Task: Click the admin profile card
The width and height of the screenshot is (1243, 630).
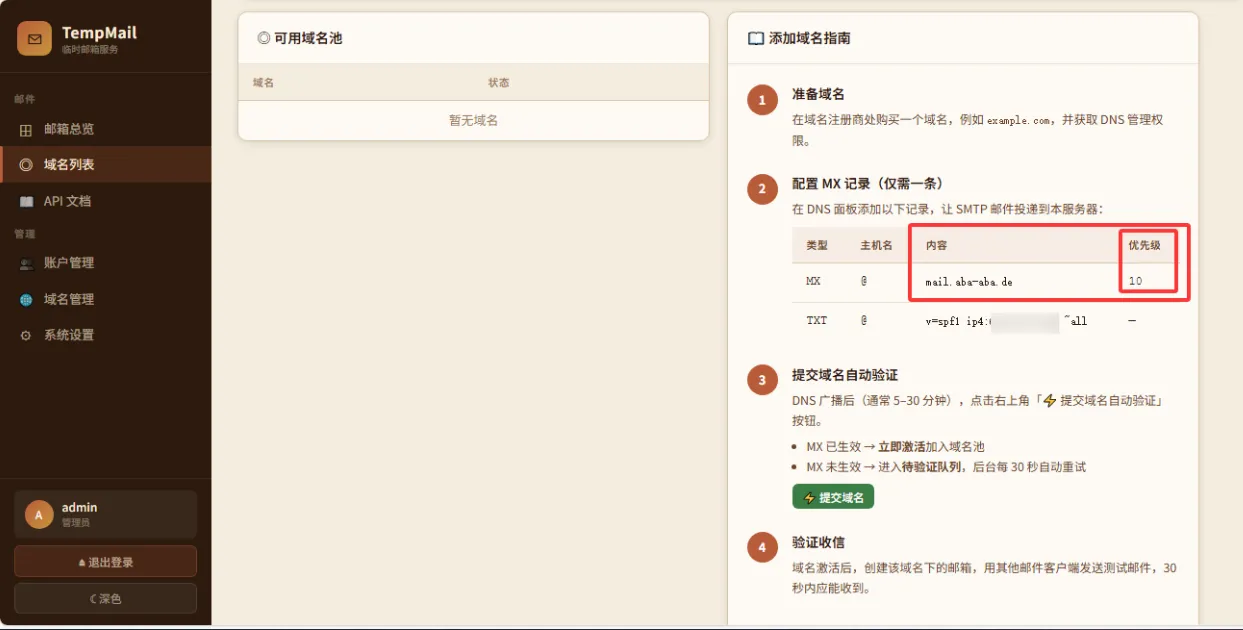Action: click(x=104, y=514)
